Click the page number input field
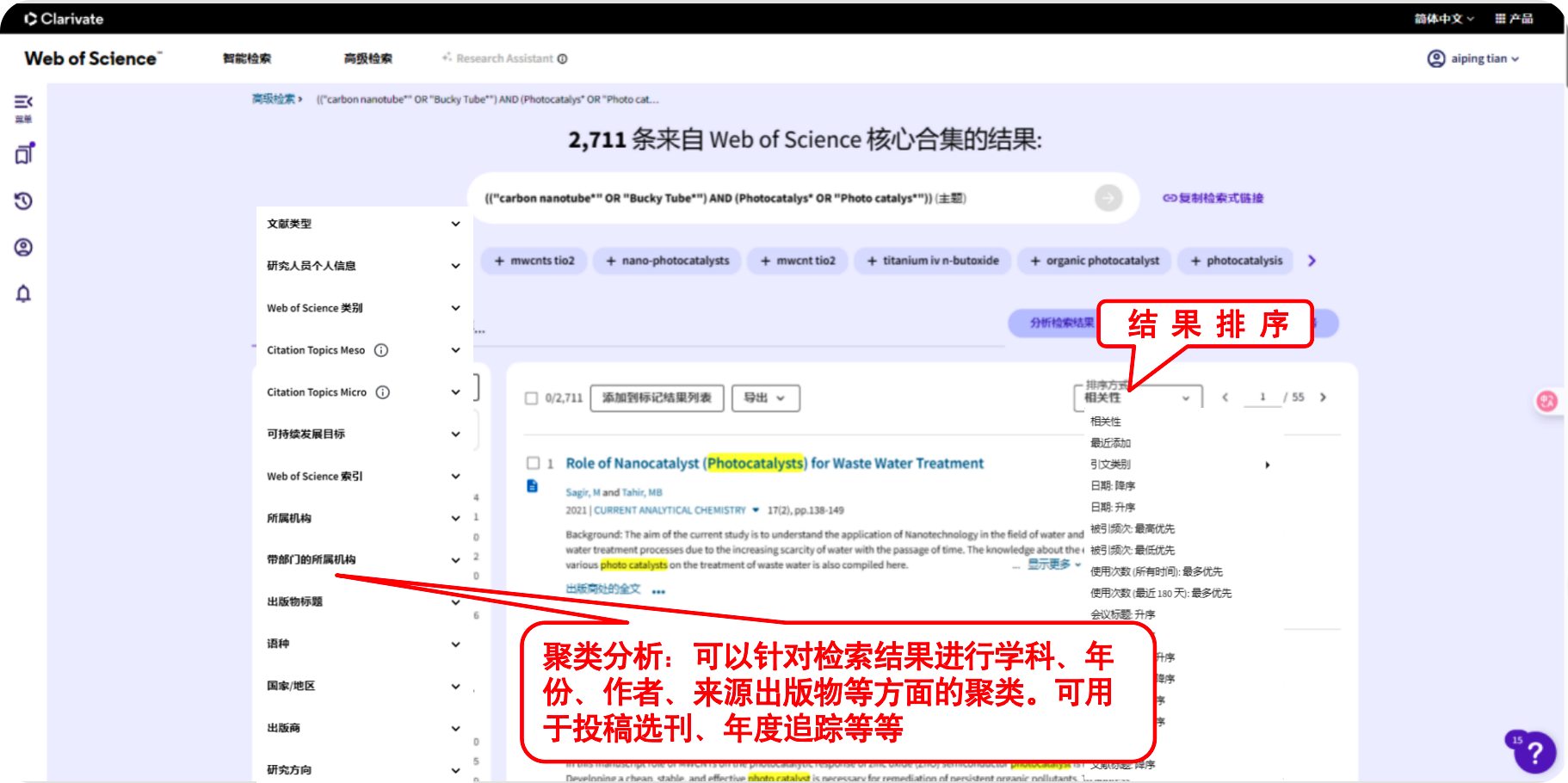 (x=1262, y=398)
